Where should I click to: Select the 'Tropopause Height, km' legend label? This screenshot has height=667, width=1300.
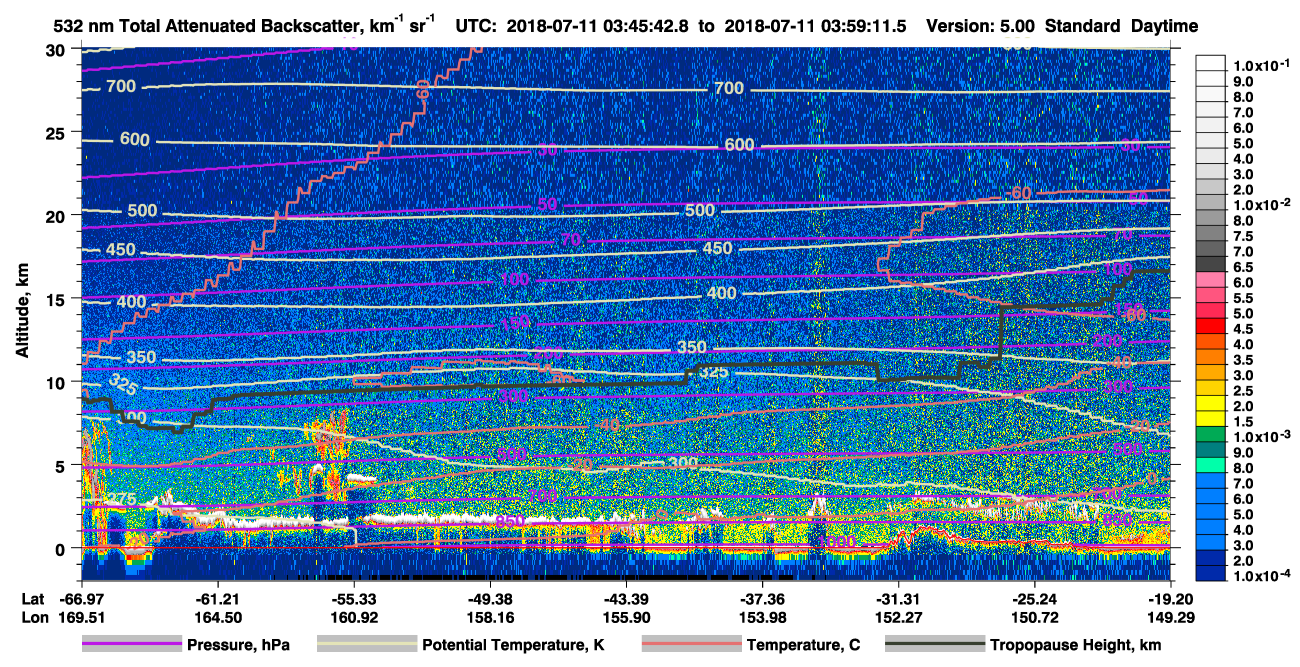pos(1076,645)
